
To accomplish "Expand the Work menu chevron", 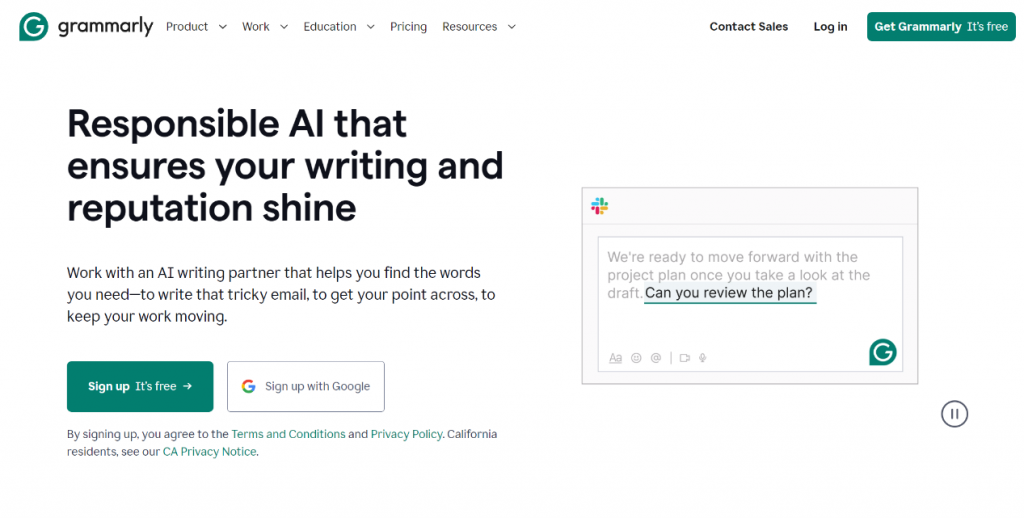I will (x=283, y=27).
